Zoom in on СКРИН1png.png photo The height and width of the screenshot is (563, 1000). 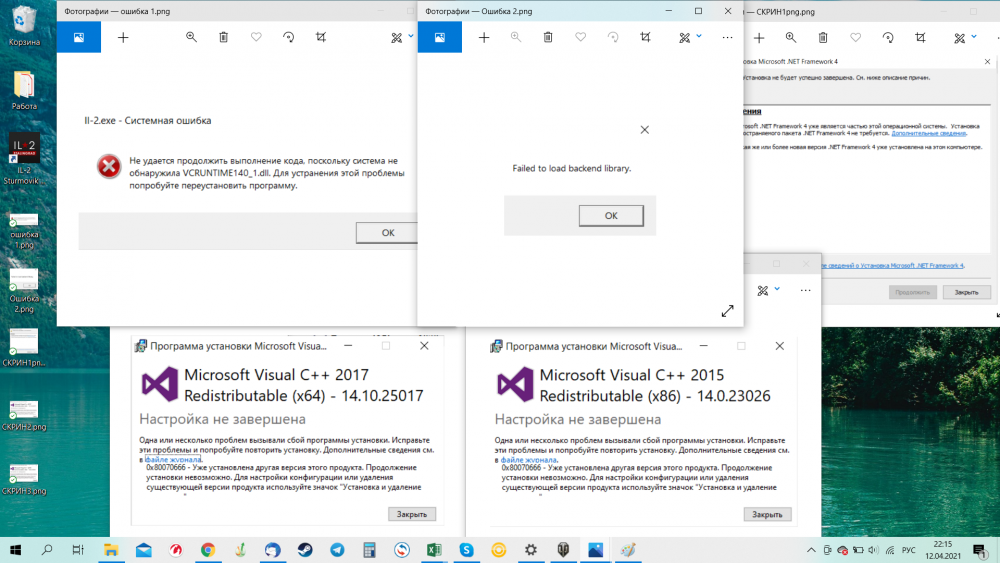coord(791,38)
